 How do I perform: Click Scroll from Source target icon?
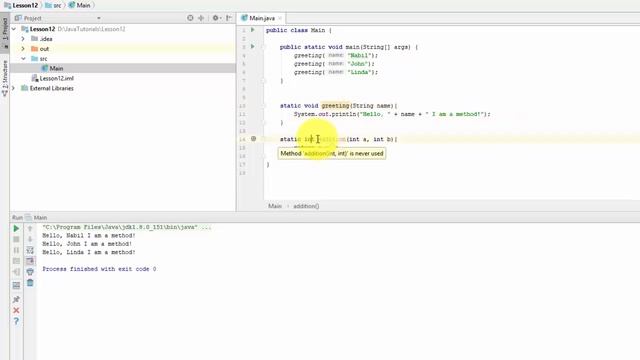(x=190, y=18)
